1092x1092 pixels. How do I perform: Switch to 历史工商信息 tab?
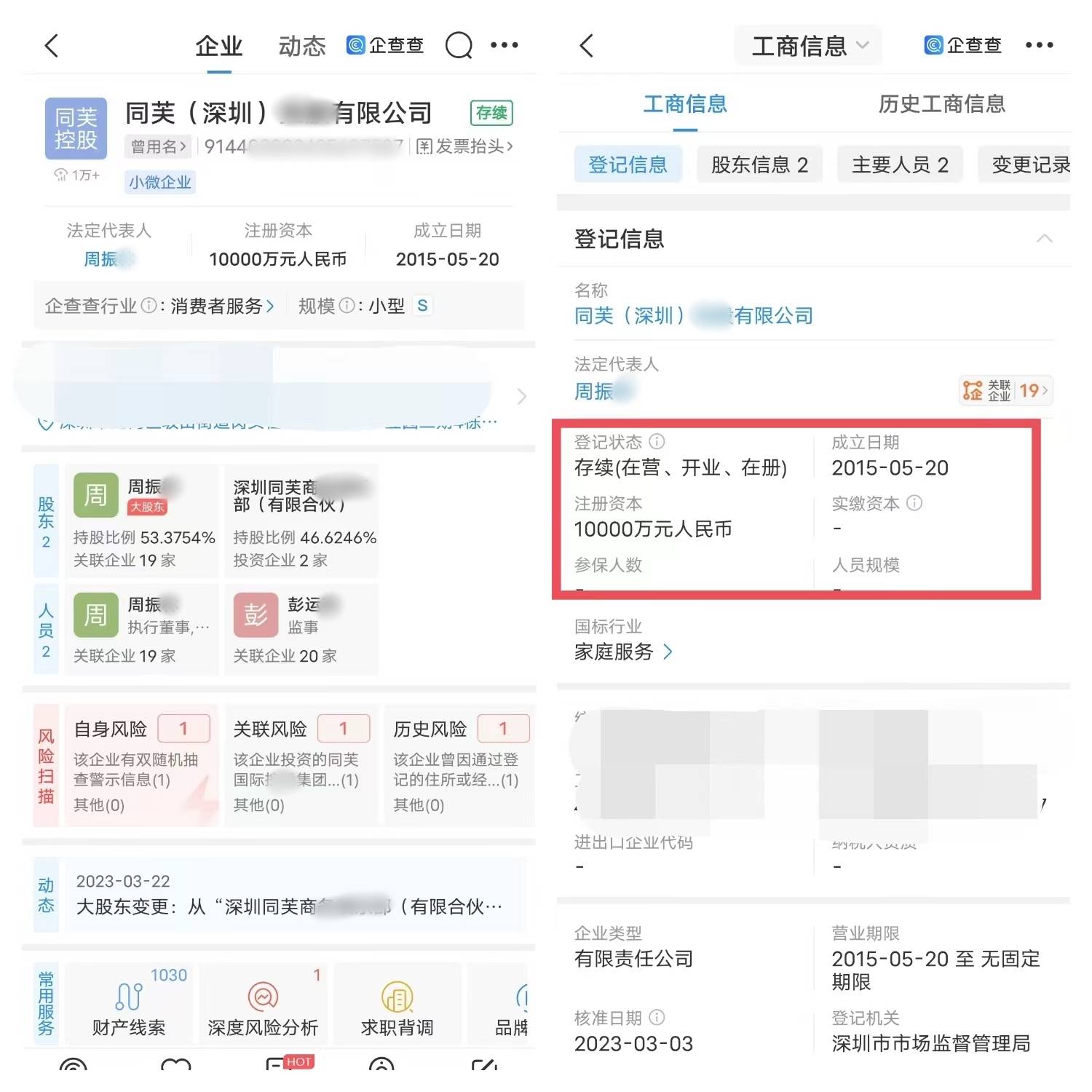pyautogui.click(x=941, y=104)
